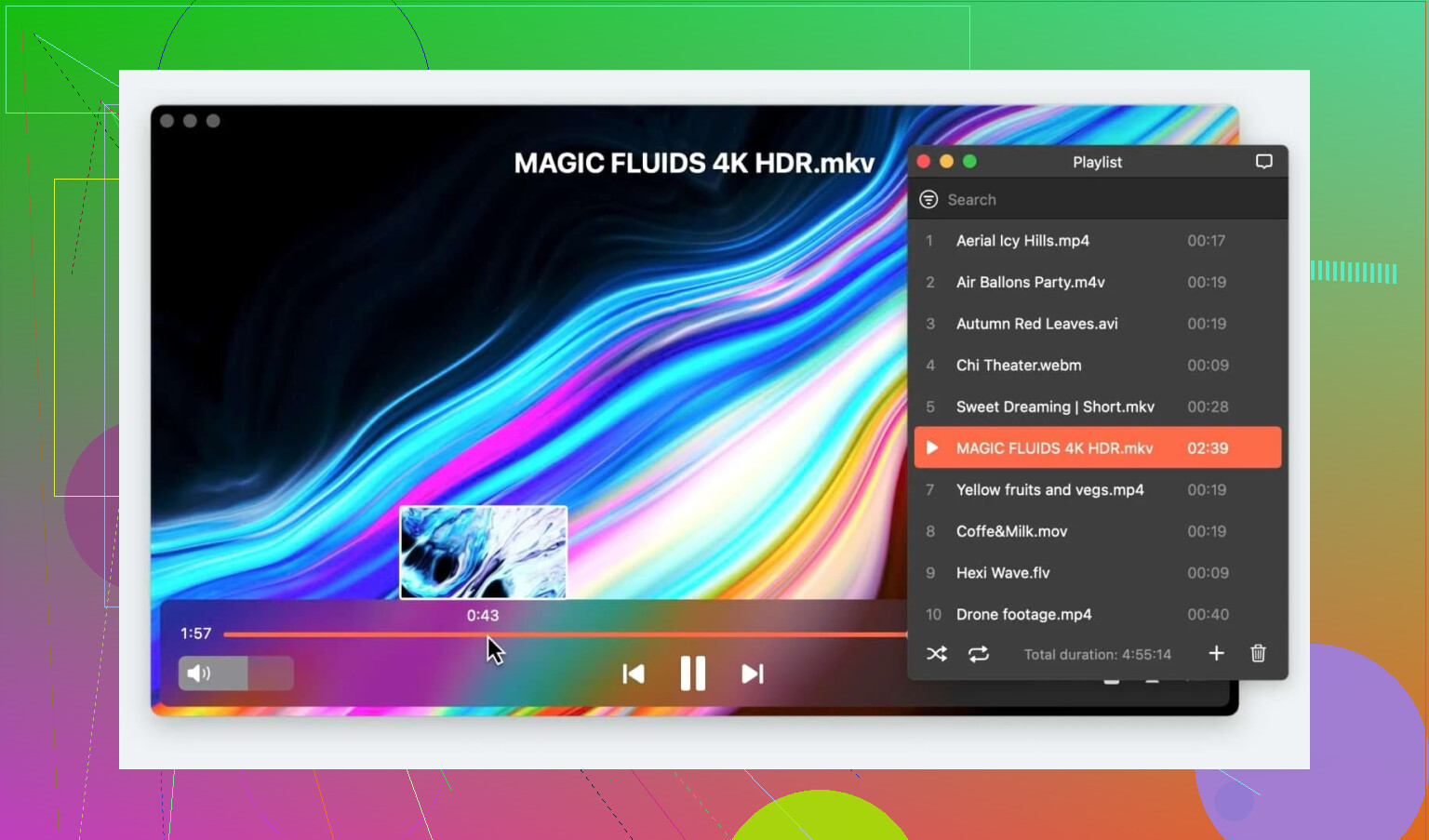Select Autumn Red Leaves.avi in playlist
The width and height of the screenshot is (1429, 840).
tap(1036, 324)
